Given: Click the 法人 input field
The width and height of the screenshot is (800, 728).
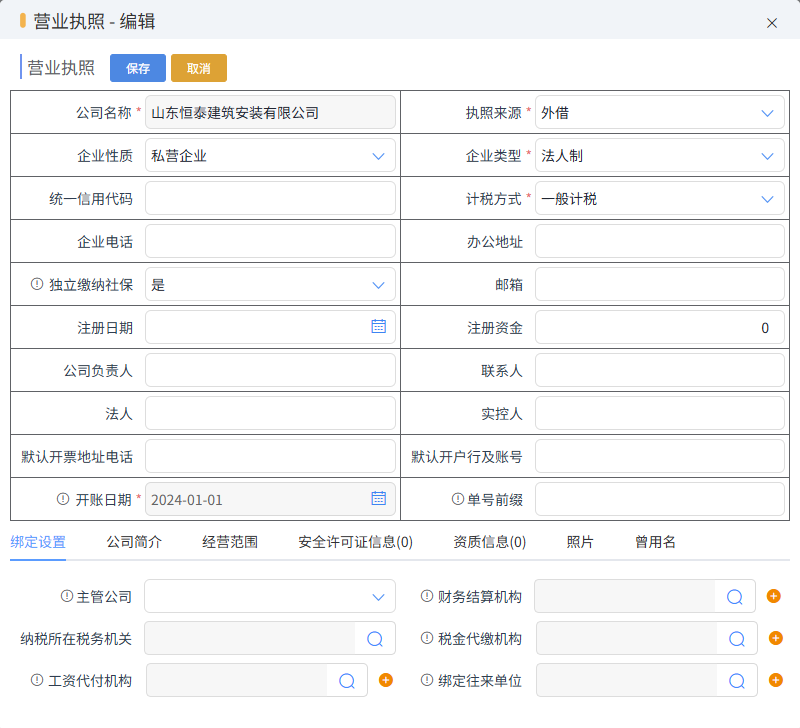Looking at the screenshot, I should [x=270, y=413].
